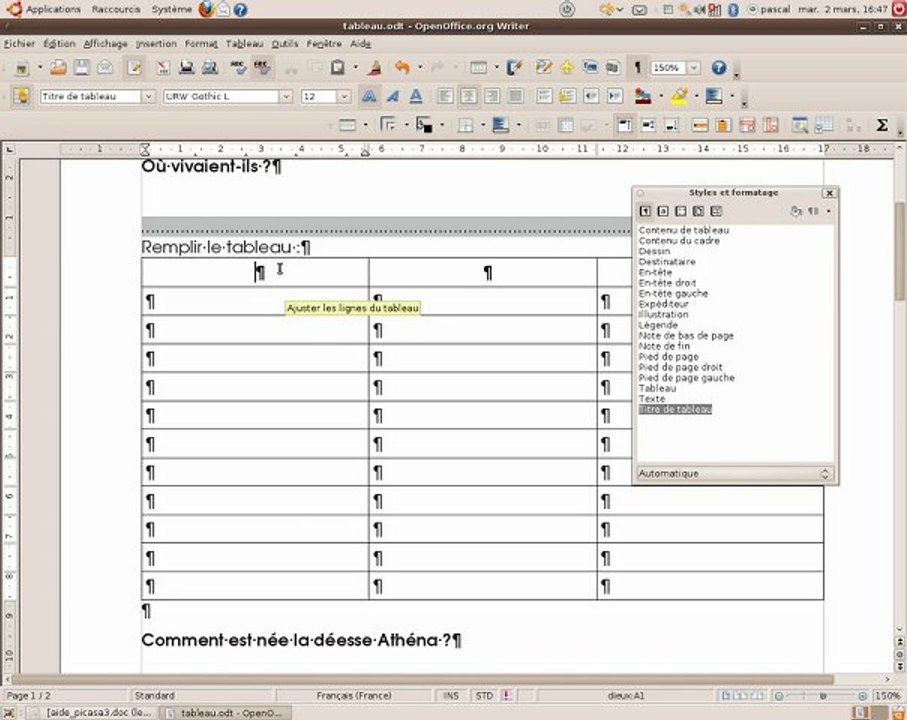
Task: Click the Format Paintbrush icon
Action: click(x=375, y=68)
